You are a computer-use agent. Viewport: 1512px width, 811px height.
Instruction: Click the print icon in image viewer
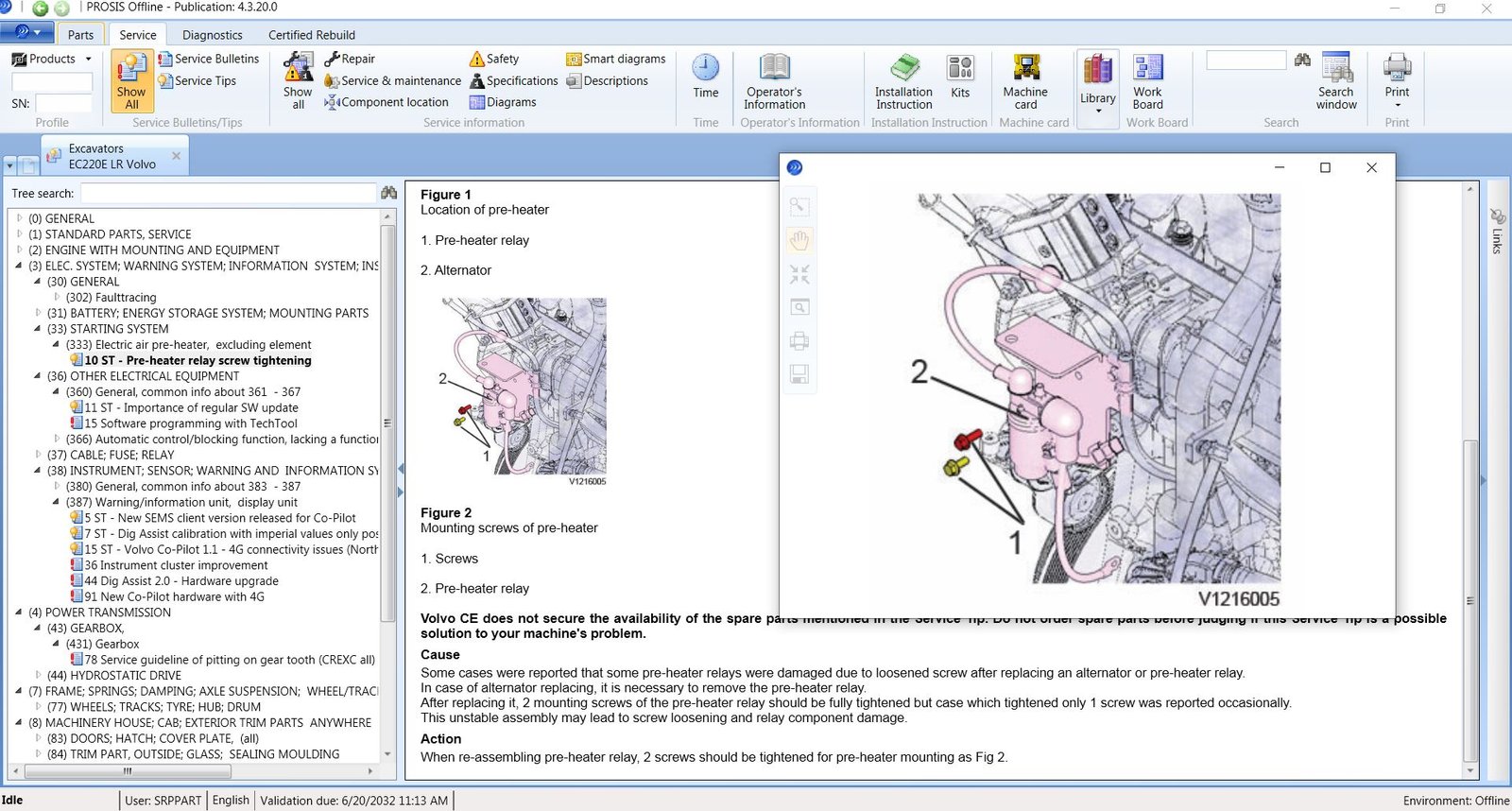[x=799, y=341]
